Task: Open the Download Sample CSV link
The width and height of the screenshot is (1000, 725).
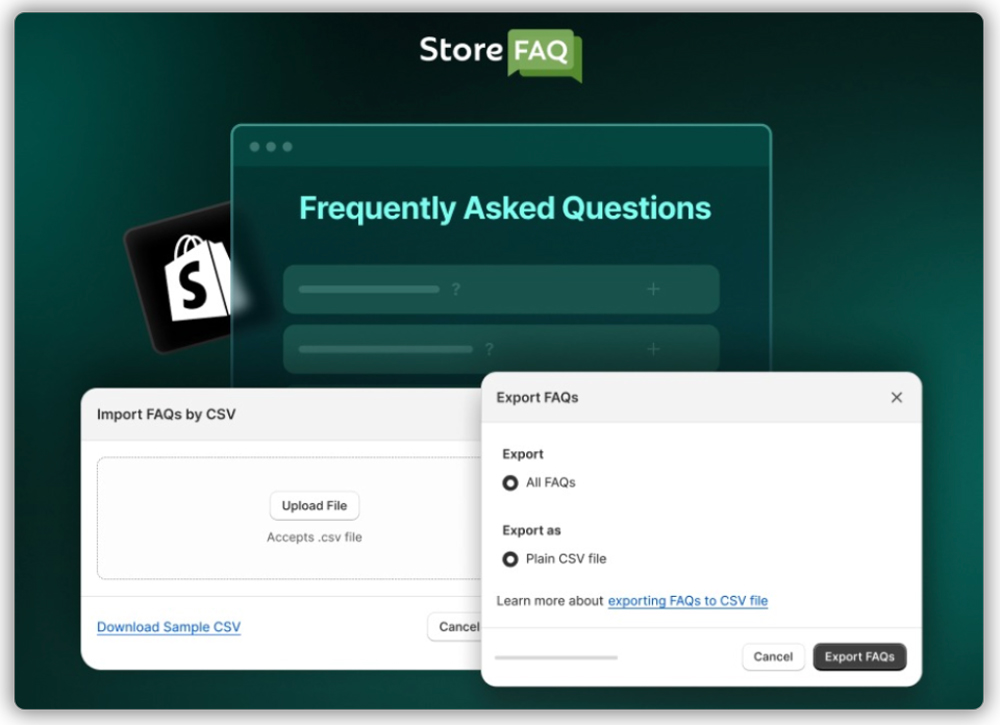Action: coord(169,627)
